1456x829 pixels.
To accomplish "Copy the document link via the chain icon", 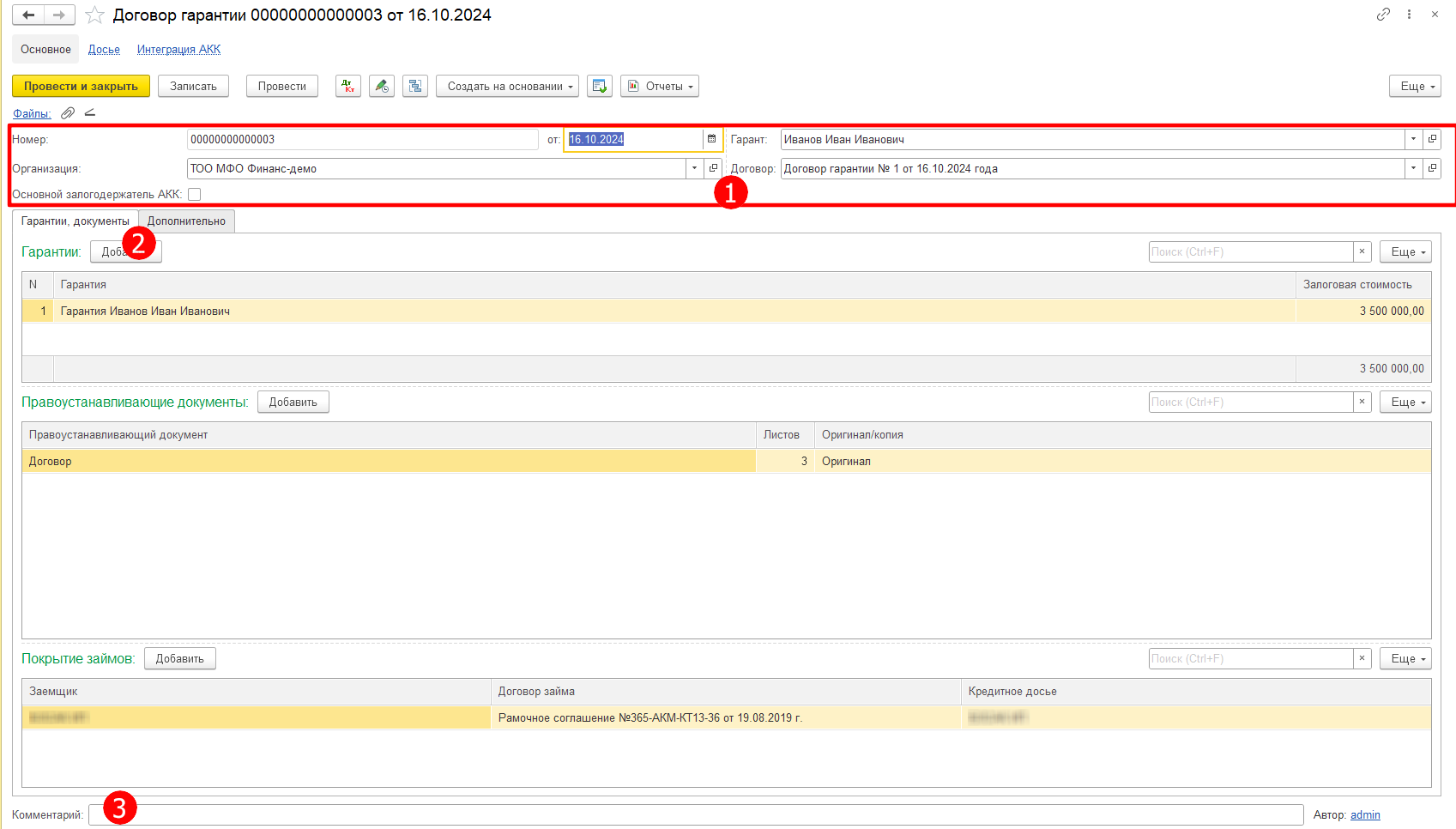I will 1383,15.
